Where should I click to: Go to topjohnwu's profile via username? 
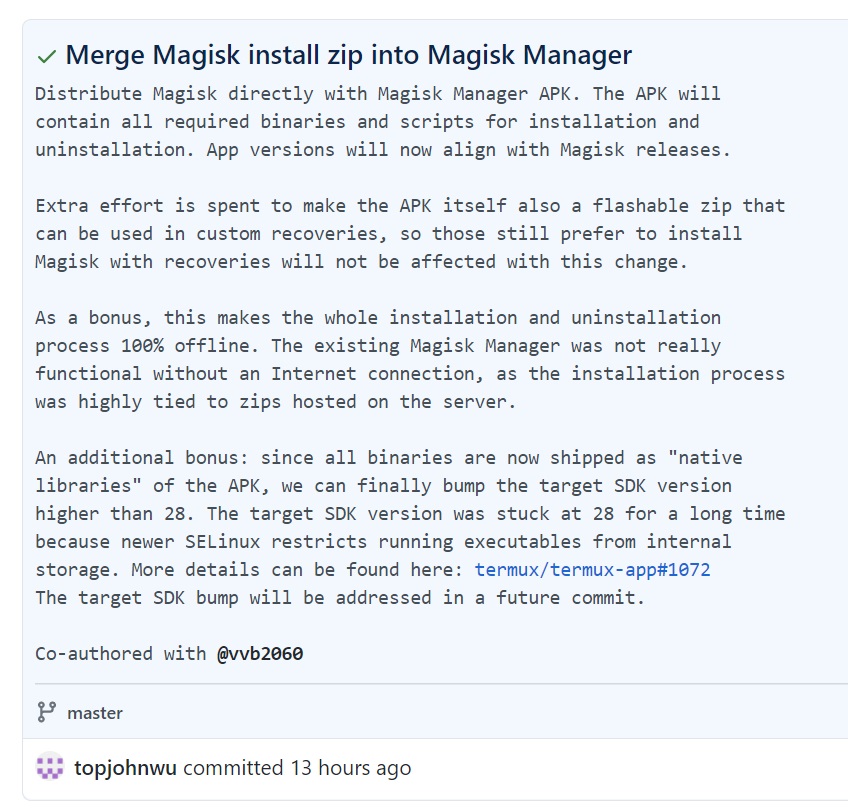click(126, 768)
